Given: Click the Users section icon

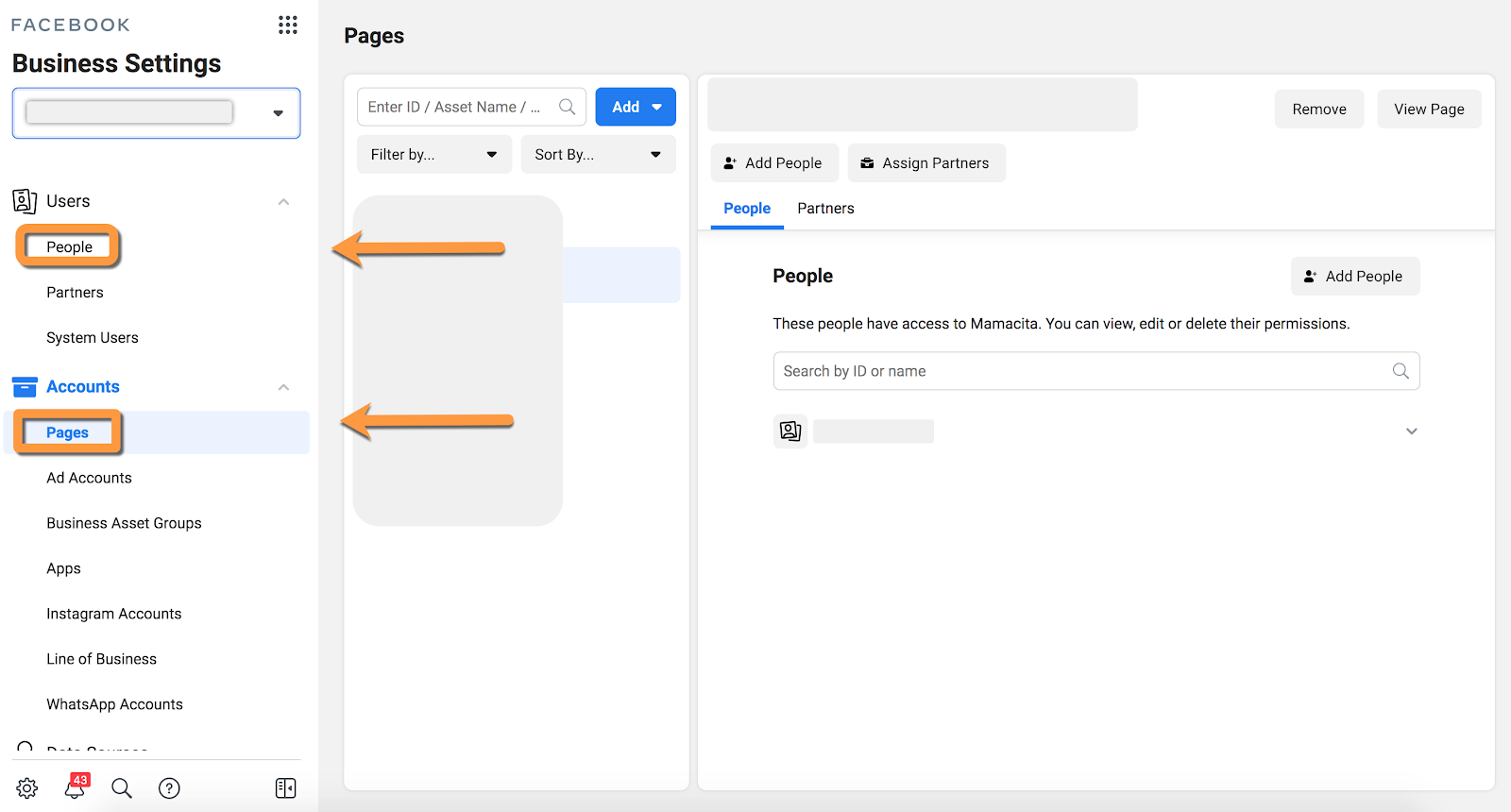Looking at the screenshot, I should [x=25, y=201].
